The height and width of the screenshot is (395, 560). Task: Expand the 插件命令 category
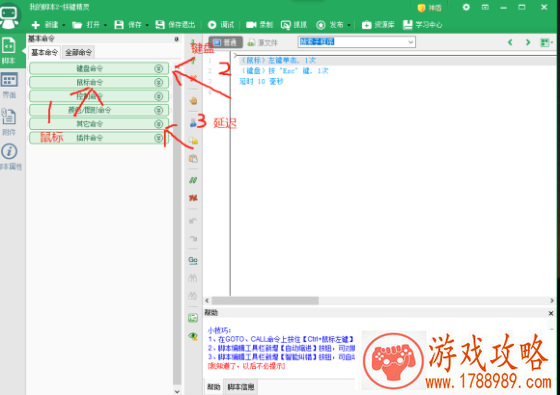[x=99, y=138]
